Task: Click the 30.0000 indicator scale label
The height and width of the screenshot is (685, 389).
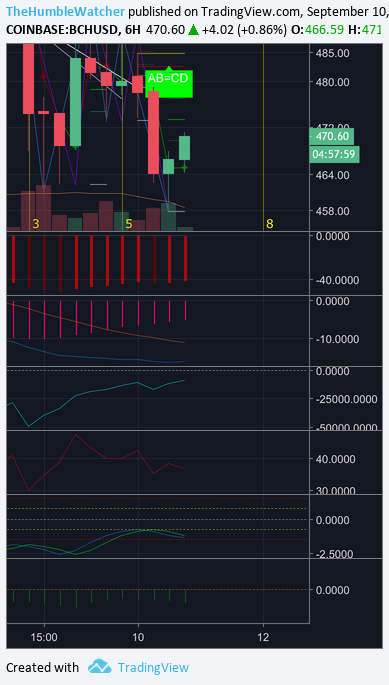Action: click(x=337, y=490)
